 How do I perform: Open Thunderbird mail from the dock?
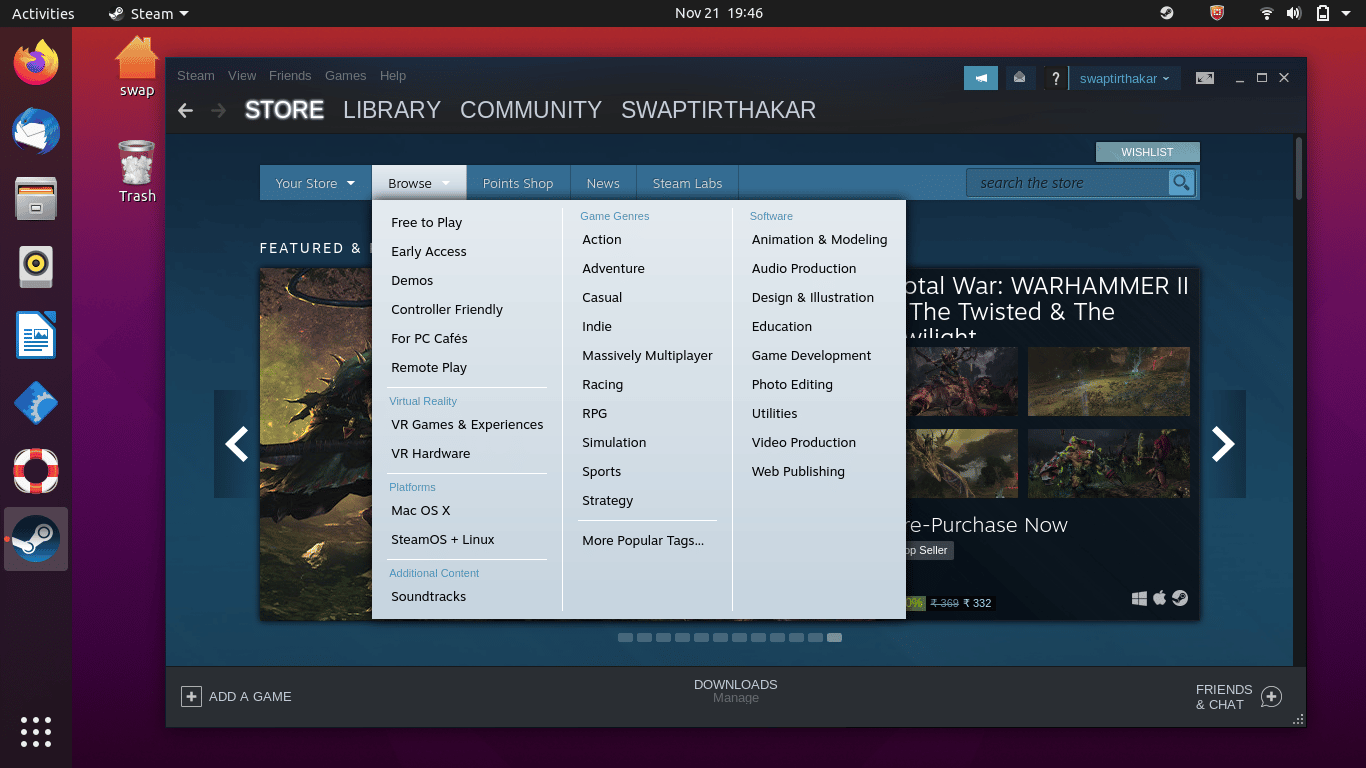click(x=36, y=131)
